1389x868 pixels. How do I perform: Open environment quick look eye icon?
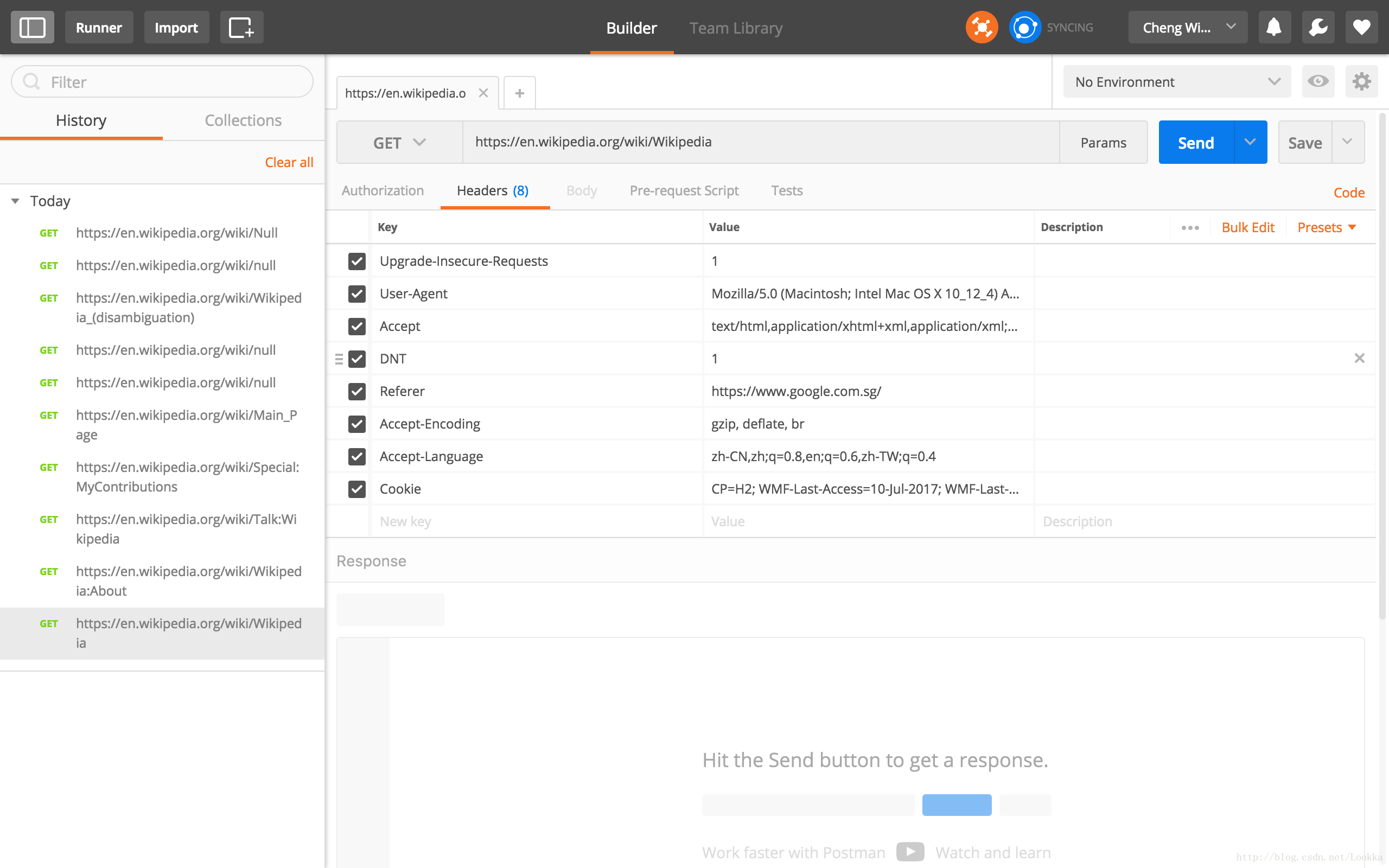[x=1318, y=81]
